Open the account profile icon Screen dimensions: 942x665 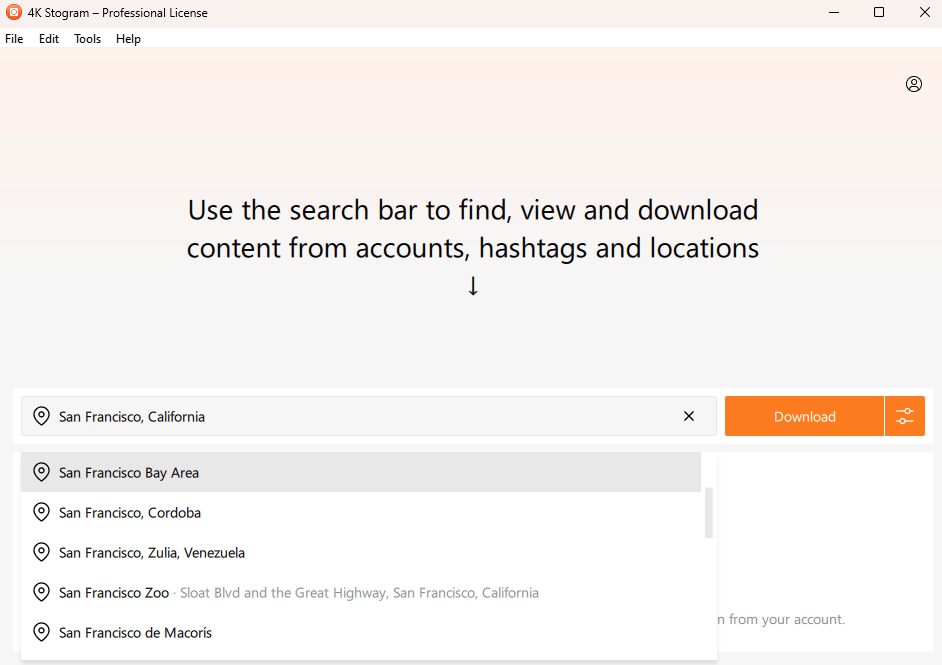(x=913, y=84)
